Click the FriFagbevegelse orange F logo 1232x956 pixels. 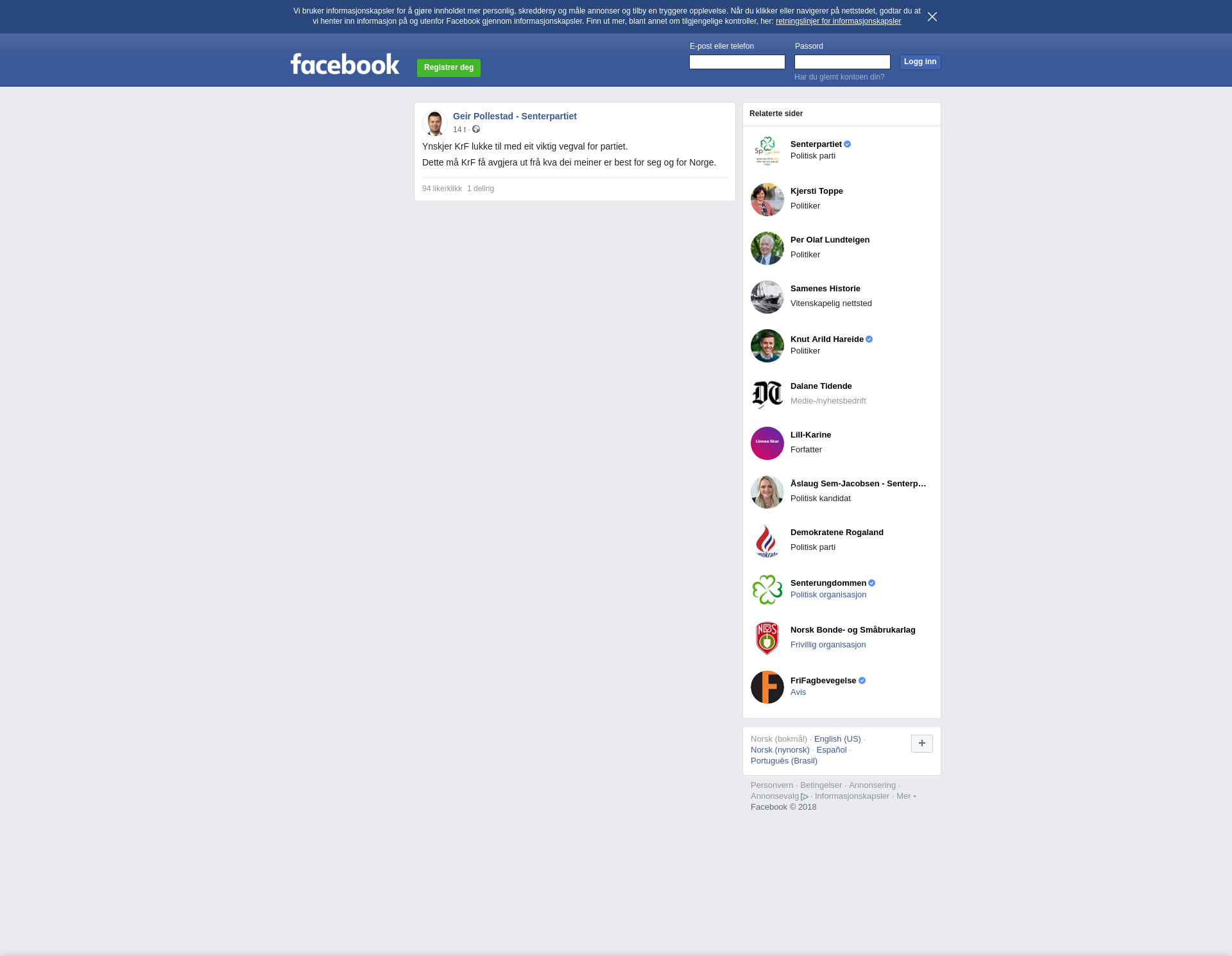point(767,687)
